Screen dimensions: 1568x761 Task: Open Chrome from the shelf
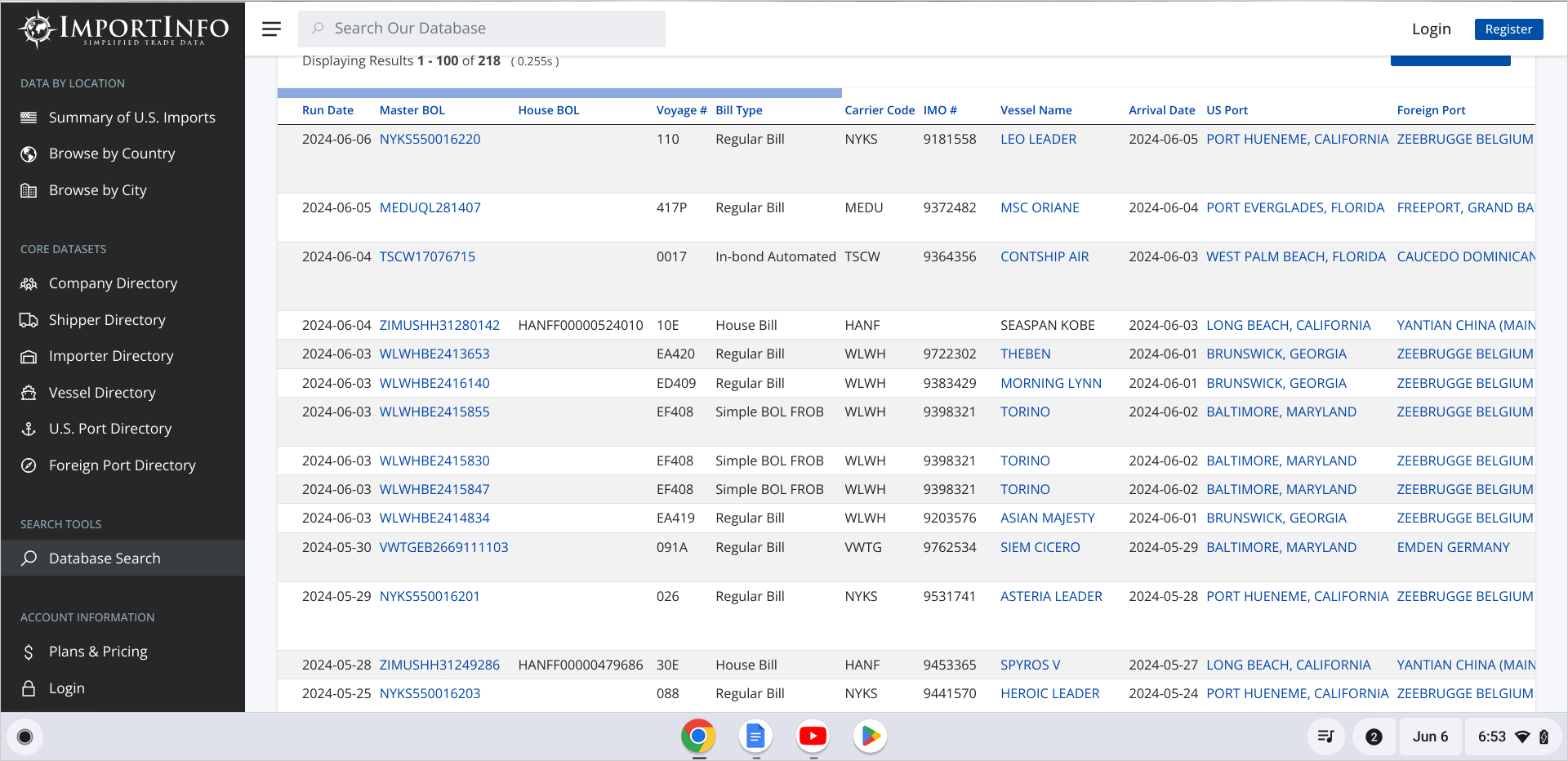tap(698, 737)
